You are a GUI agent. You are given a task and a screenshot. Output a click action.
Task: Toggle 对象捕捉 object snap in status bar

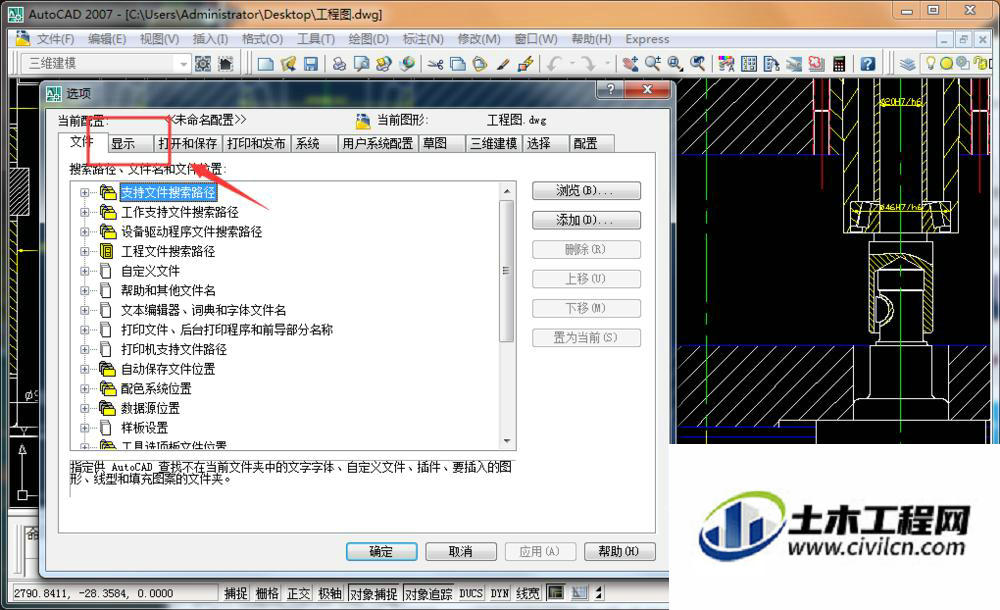(x=374, y=593)
